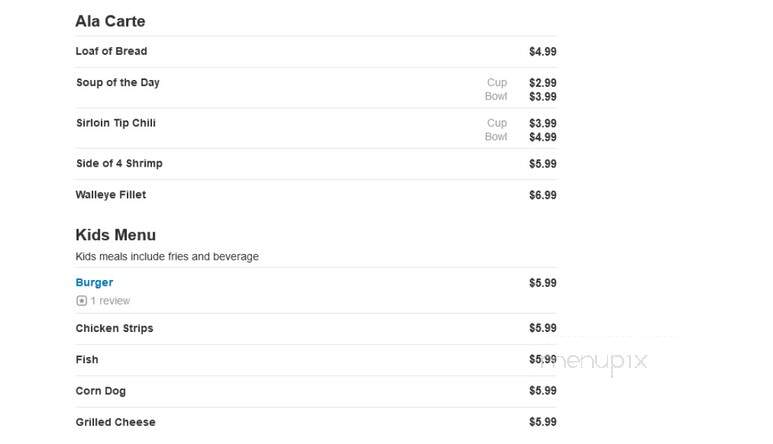The image size is (773, 444).
Task: Select the Chicken Strips kids item
Action: 114,328
